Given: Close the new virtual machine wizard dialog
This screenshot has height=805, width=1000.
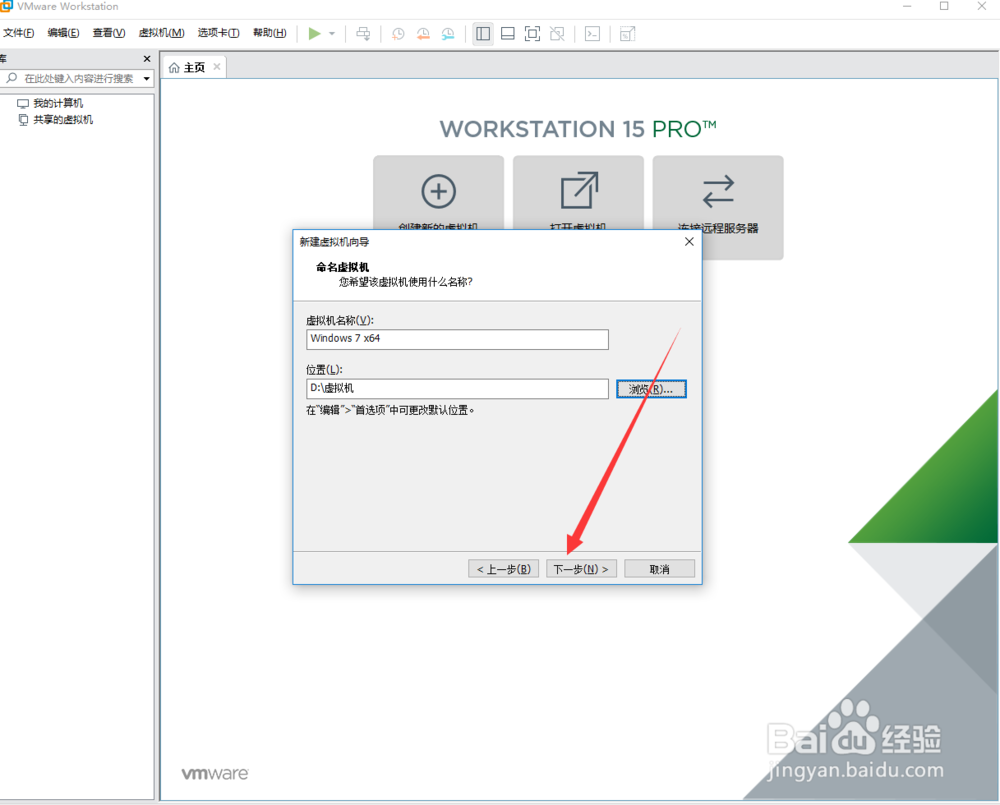Looking at the screenshot, I should tap(689, 242).
